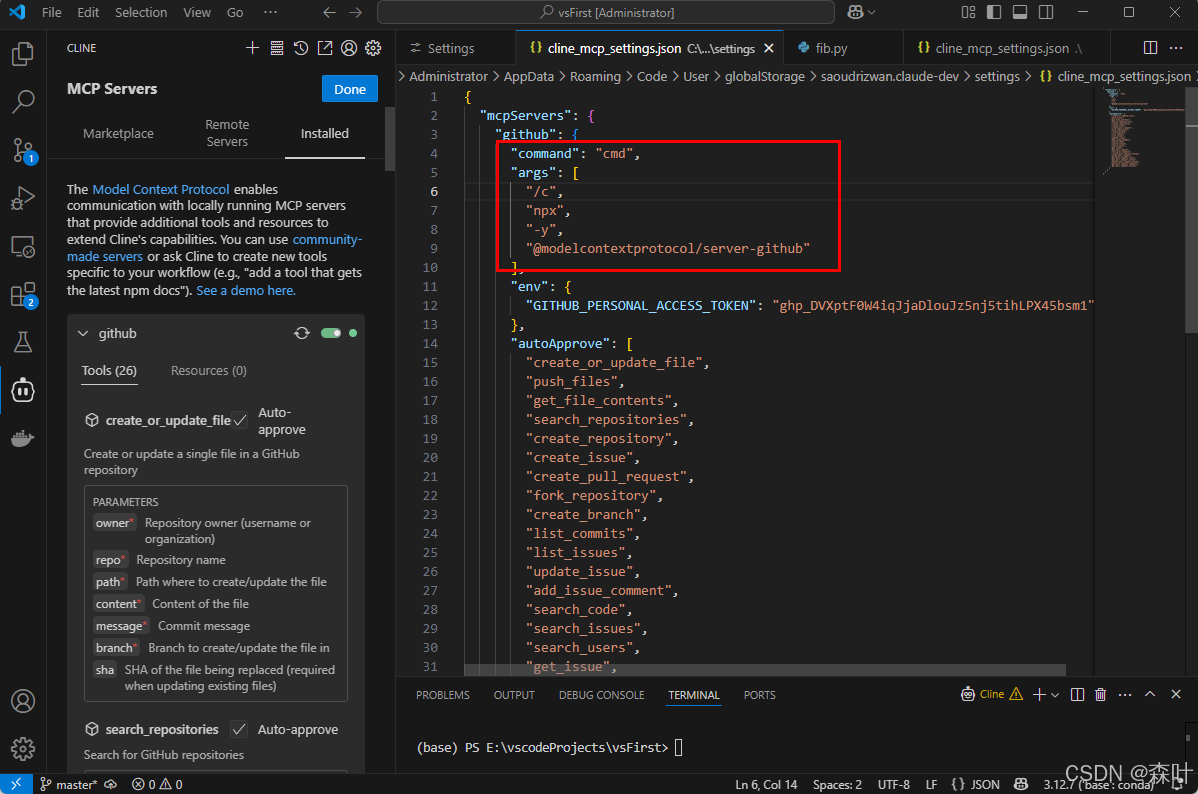The width and height of the screenshot is (1198, 794).
Task: Open editor More Actions ellipsis
Action: (1176, 48)
